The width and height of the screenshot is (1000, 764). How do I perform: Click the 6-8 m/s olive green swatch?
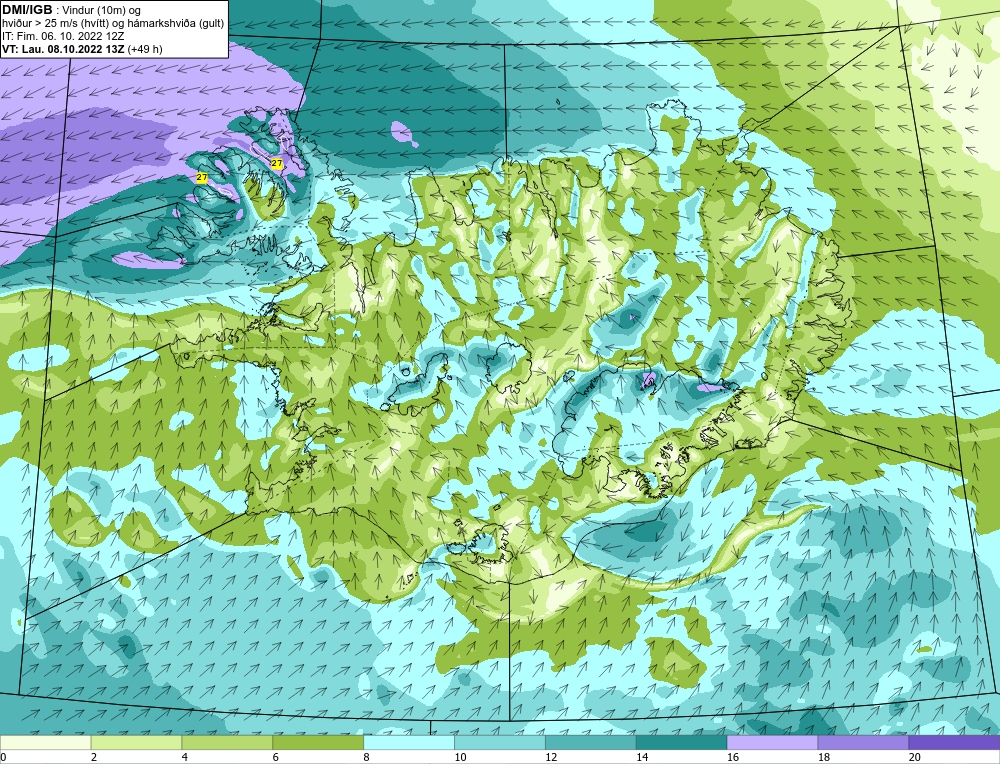point(318,742)
